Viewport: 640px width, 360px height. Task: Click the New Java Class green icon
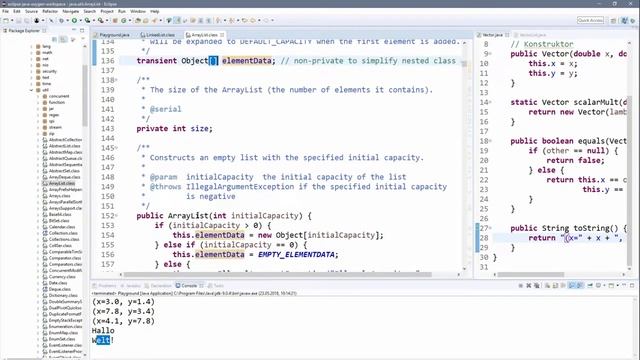click(x=124, y=20)
